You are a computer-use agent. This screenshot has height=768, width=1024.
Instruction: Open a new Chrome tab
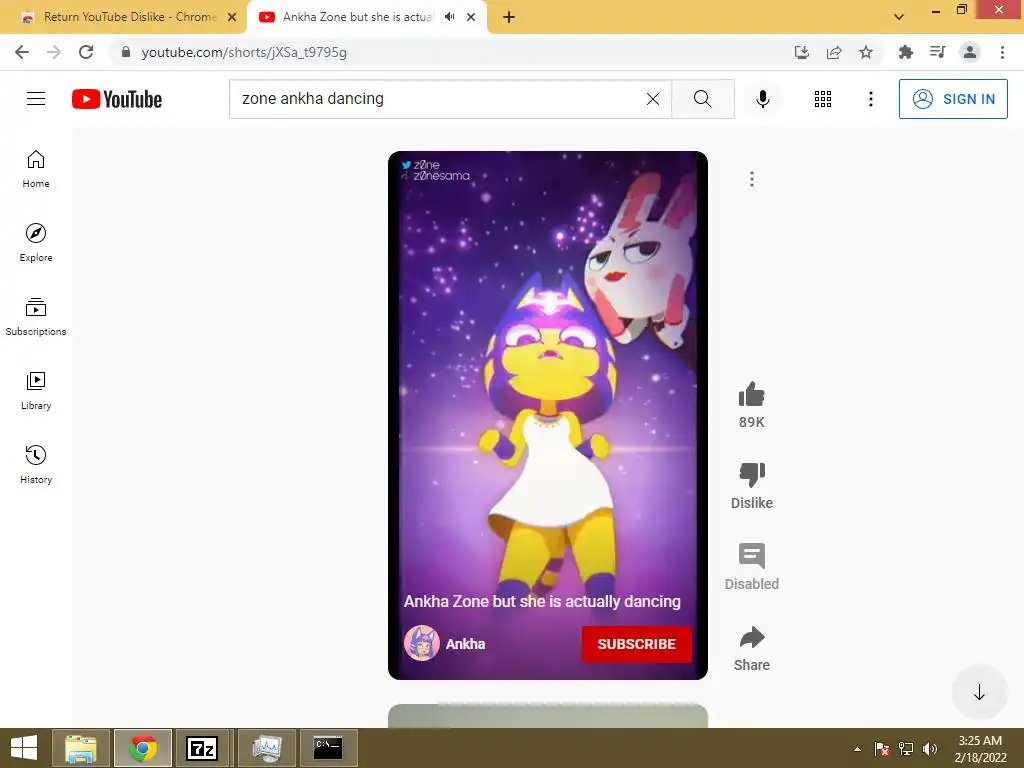point(509,17)
